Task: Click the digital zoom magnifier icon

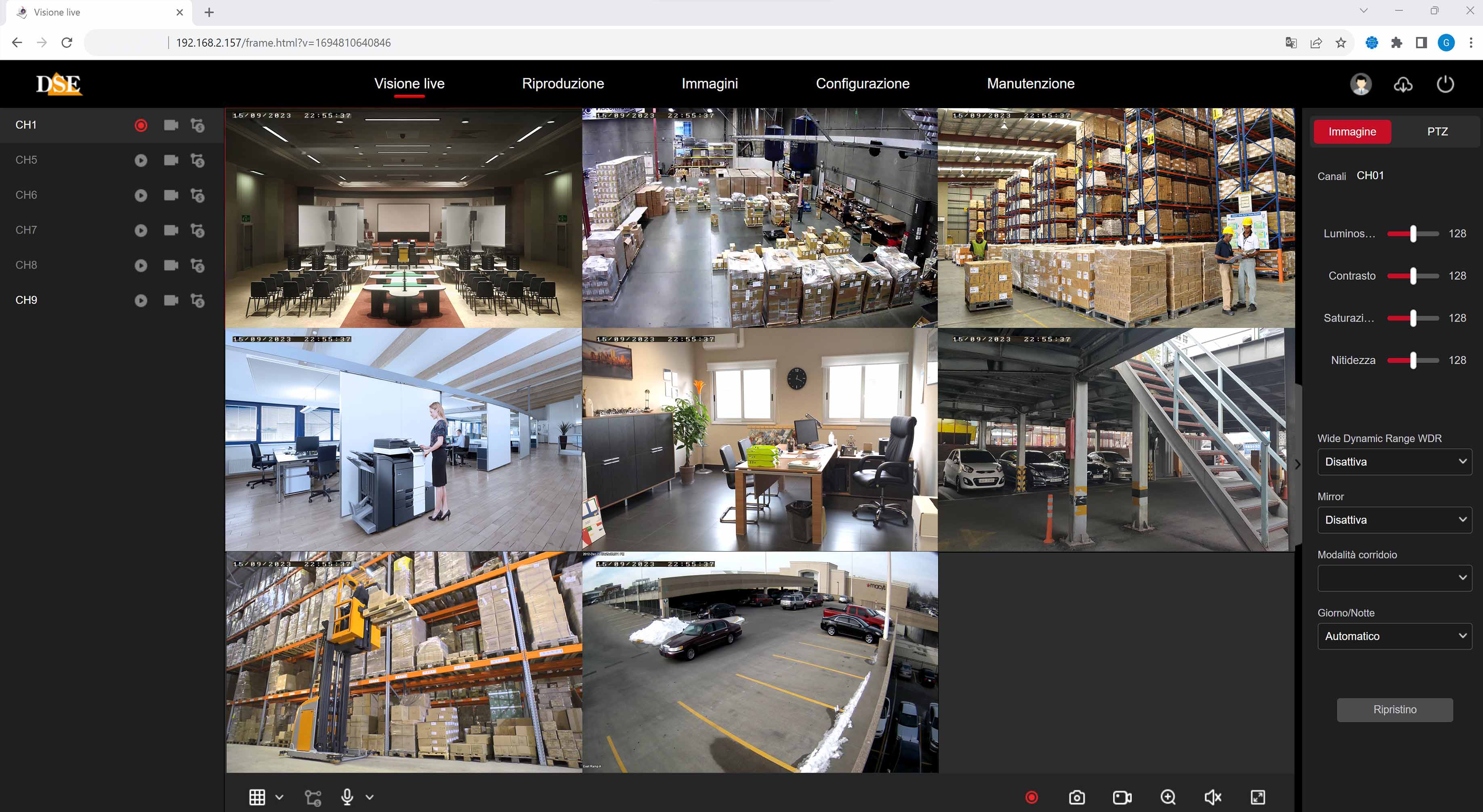Action: (x=1168, y=797)
